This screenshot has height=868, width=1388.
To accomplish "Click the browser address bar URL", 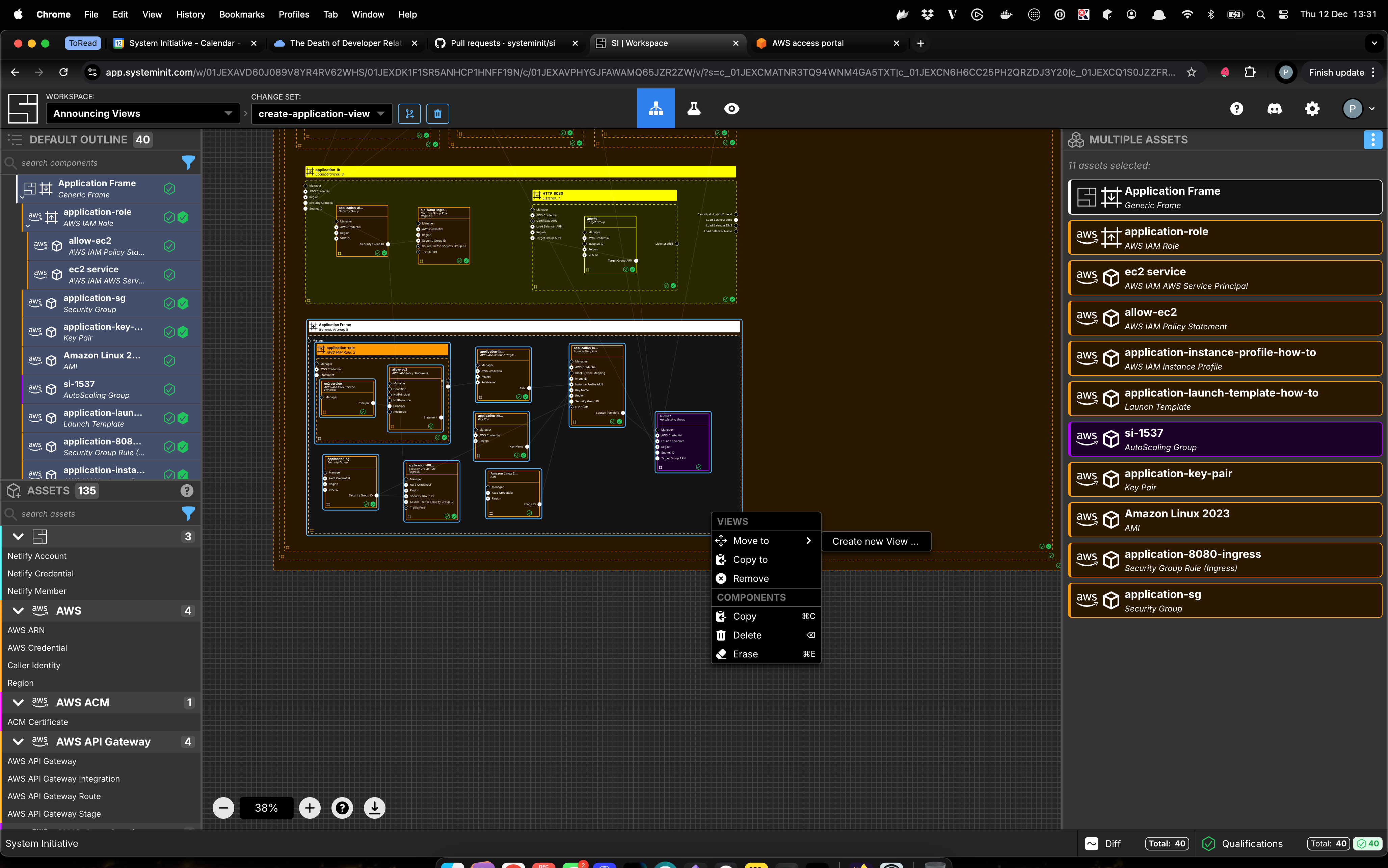I will (640, 72).
